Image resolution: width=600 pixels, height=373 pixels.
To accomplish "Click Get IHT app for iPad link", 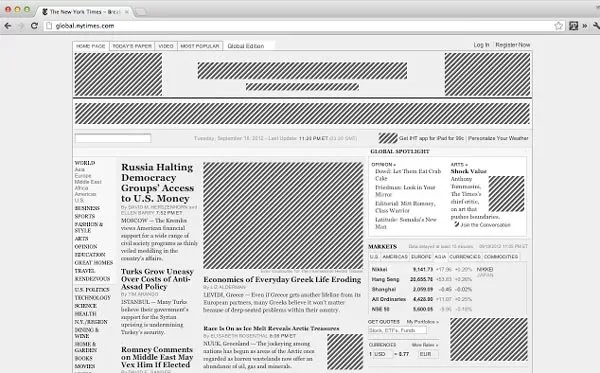I will click(431, 138).
